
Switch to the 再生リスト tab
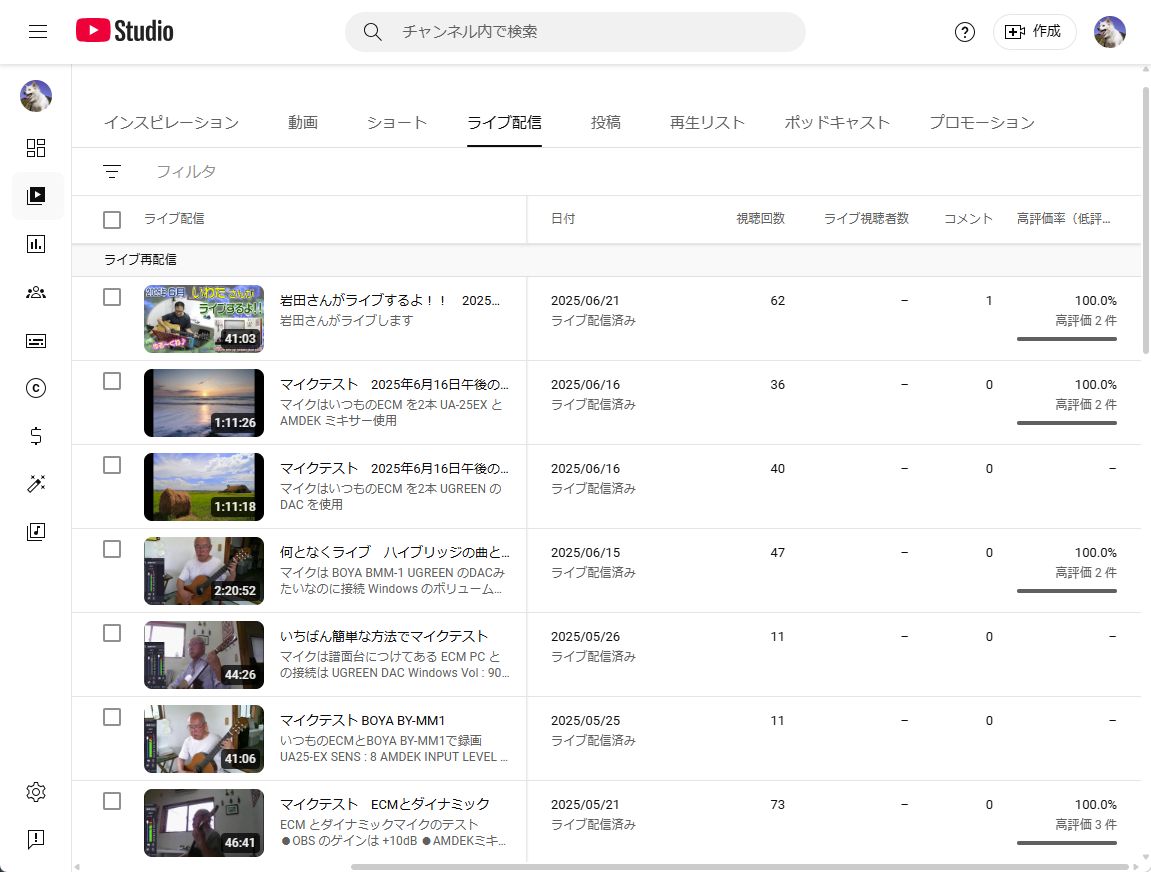tap(707, 123)
